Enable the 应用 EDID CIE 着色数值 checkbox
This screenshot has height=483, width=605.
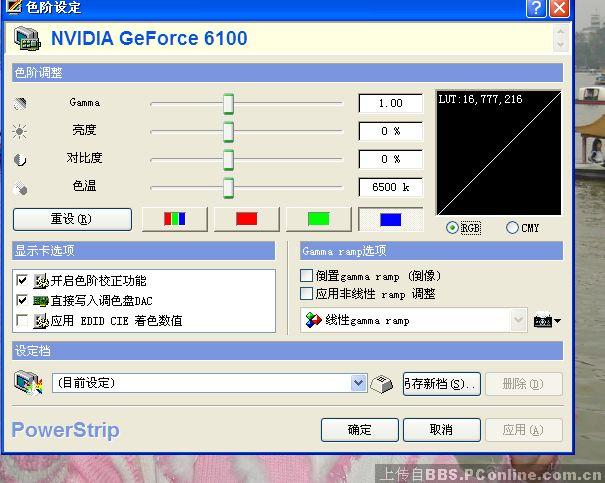coord(22,320)
